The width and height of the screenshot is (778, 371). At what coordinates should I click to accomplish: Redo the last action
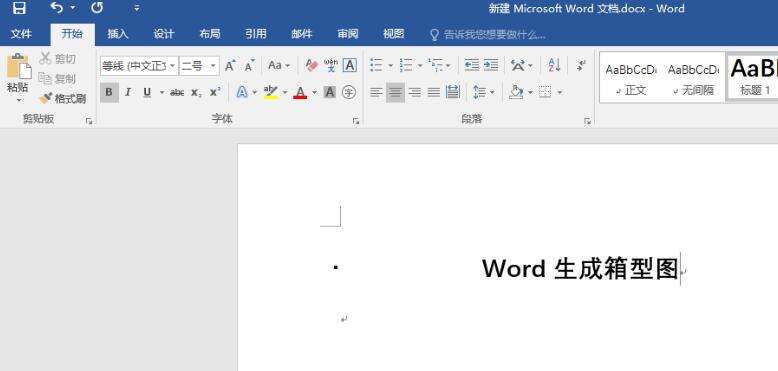(97, 7)
